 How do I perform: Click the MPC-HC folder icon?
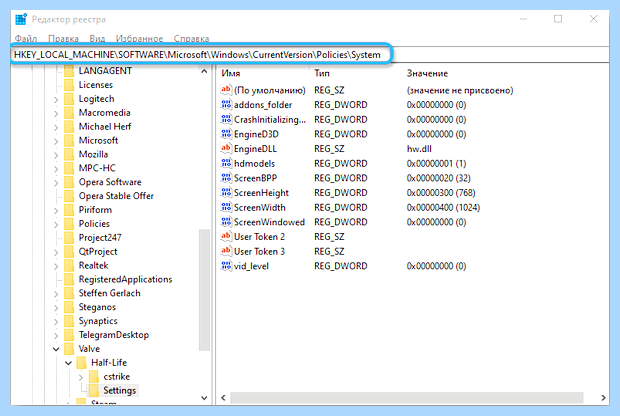(x=69, y=168)
